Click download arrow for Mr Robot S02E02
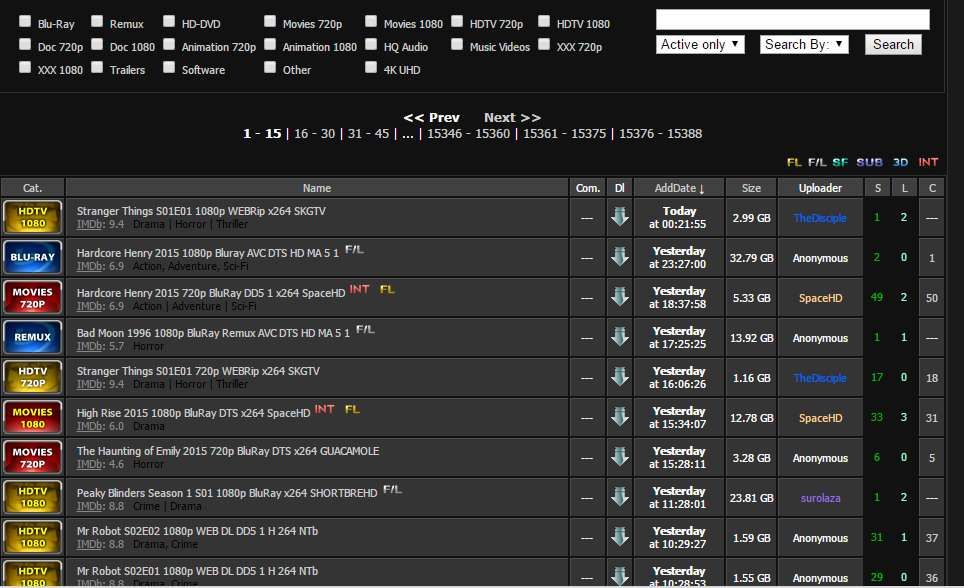964x588 pixels. click(620, 538)
